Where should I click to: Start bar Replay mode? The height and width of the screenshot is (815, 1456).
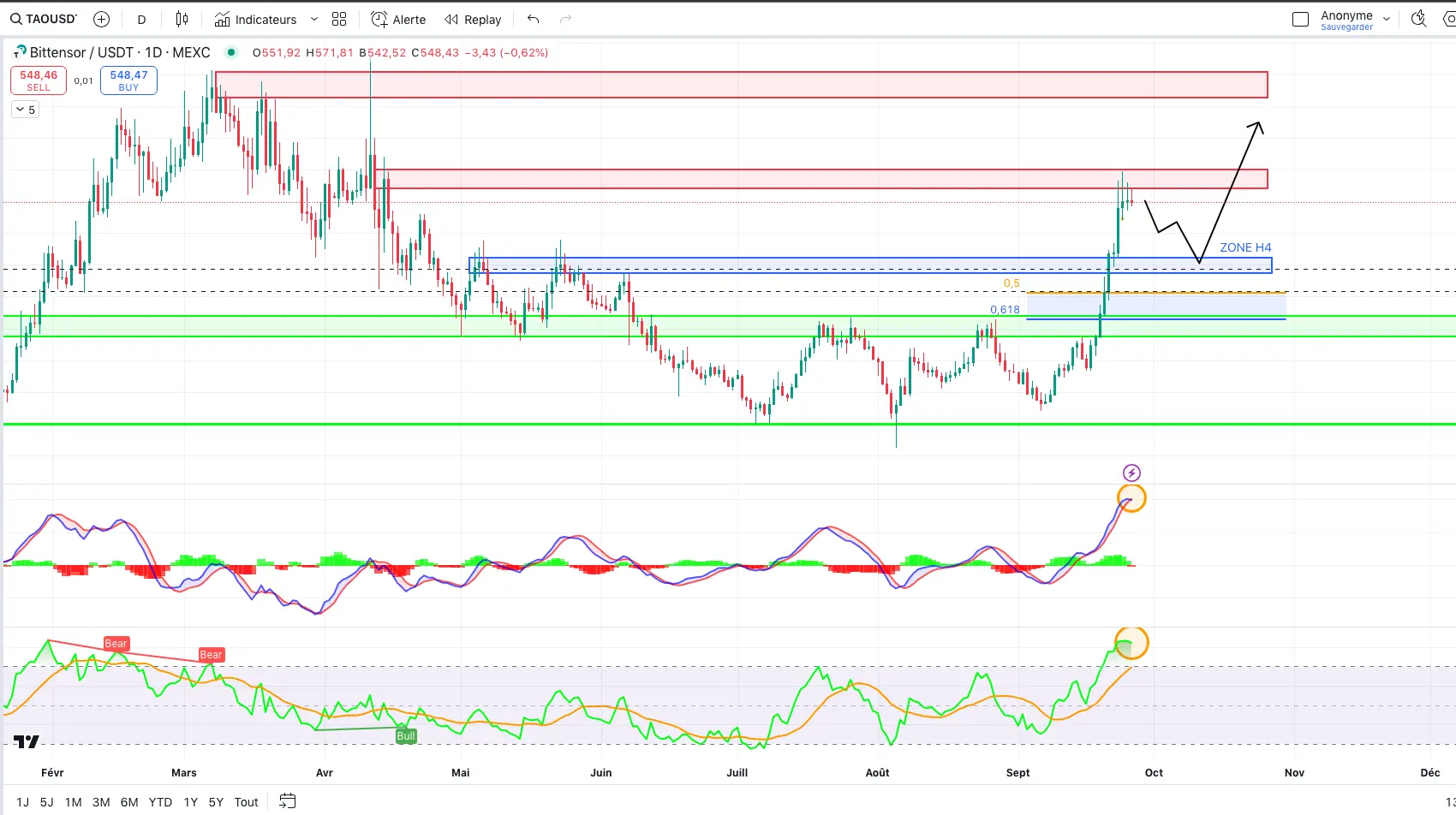(473, 19)
